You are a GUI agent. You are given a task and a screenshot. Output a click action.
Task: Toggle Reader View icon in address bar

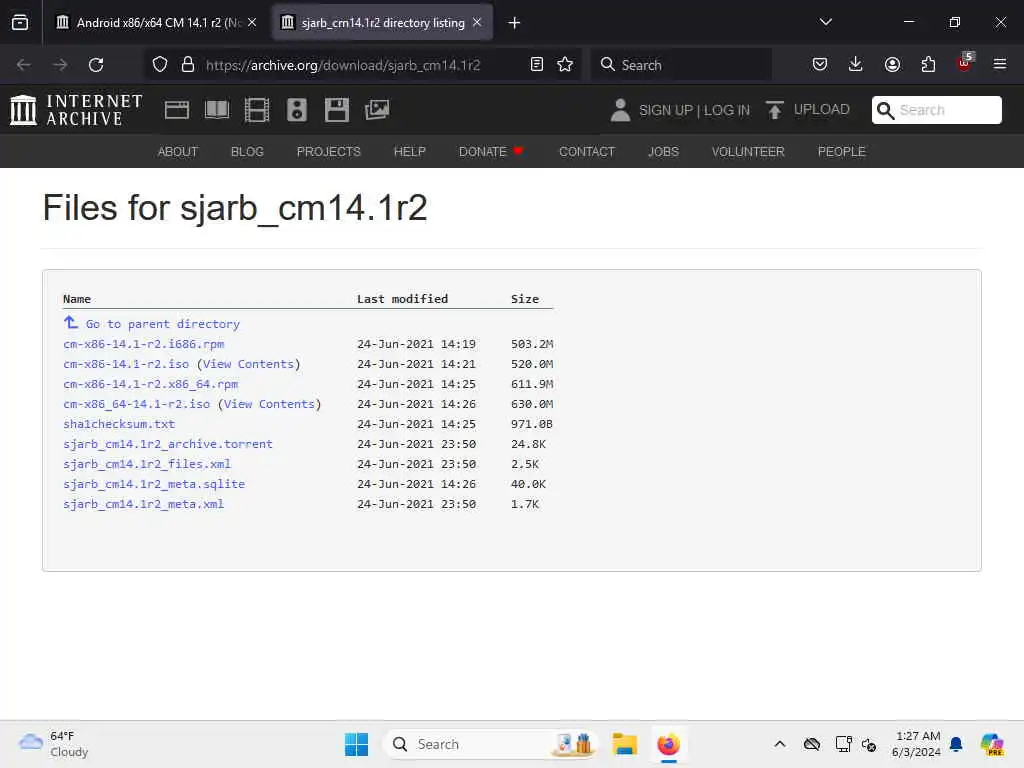(537, 65)
